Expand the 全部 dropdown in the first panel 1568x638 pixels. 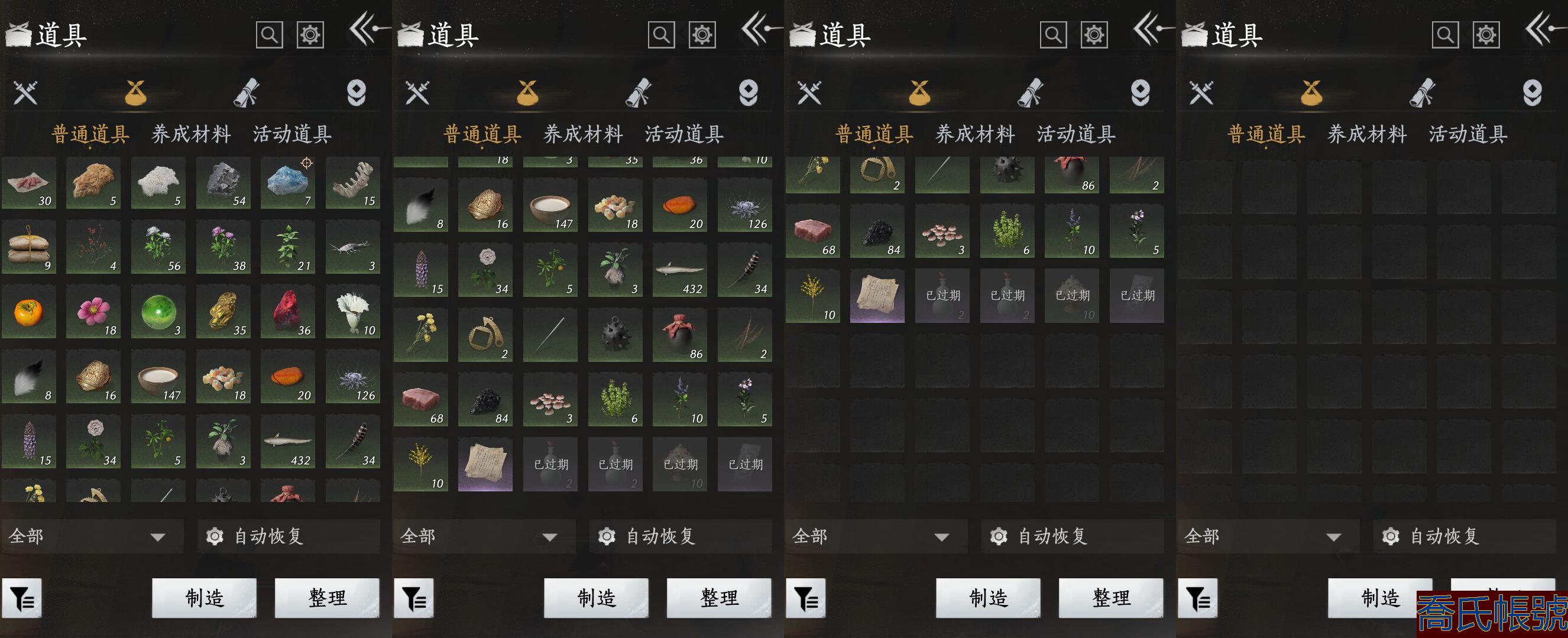92,536
